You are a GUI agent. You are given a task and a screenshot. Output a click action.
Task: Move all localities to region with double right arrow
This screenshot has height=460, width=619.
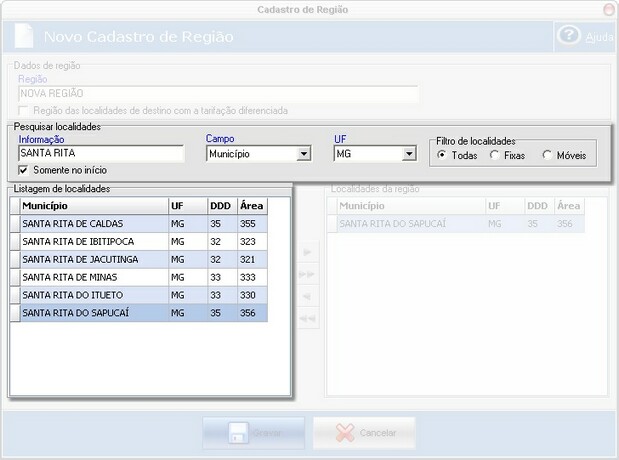click(308, 274)
